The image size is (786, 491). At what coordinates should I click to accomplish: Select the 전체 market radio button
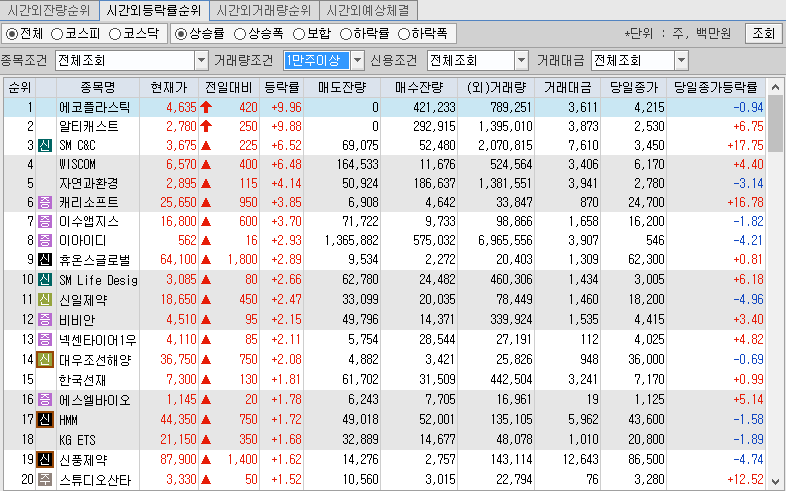pyautogui.click(x=12, y=34)
